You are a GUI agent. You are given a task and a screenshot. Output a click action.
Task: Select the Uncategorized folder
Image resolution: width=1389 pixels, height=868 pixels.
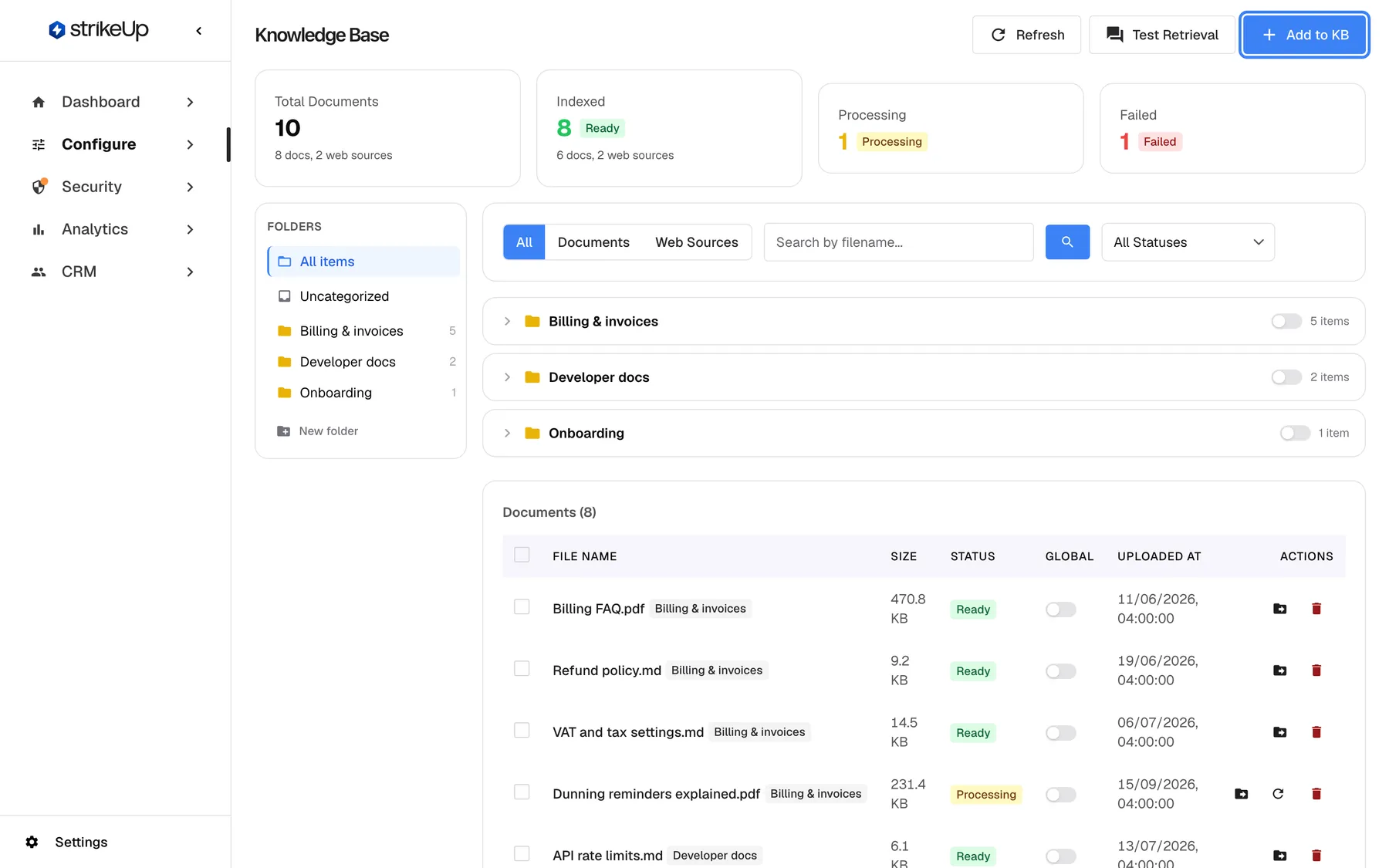click(363, 296)
